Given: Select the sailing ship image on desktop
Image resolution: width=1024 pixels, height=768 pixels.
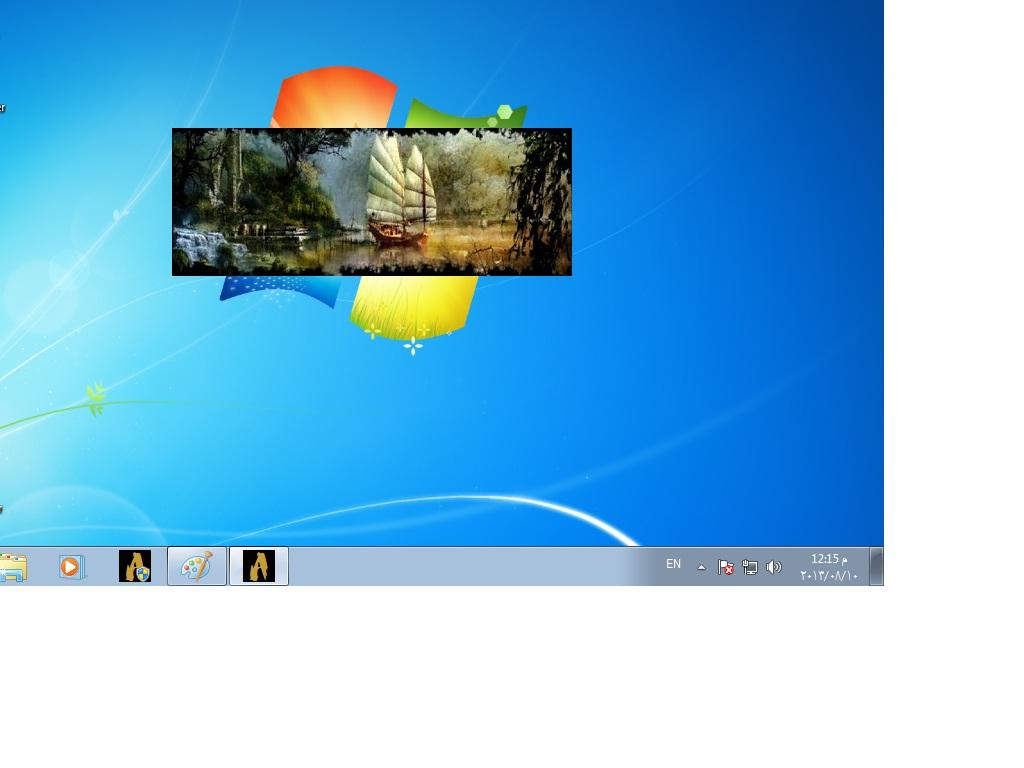Looking at the screenshot, I should coord(372,202).
